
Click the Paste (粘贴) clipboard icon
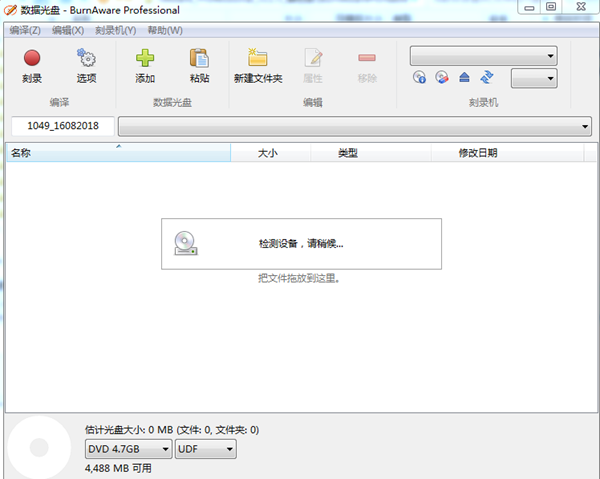pyautogui.click(x=199, y=64)
